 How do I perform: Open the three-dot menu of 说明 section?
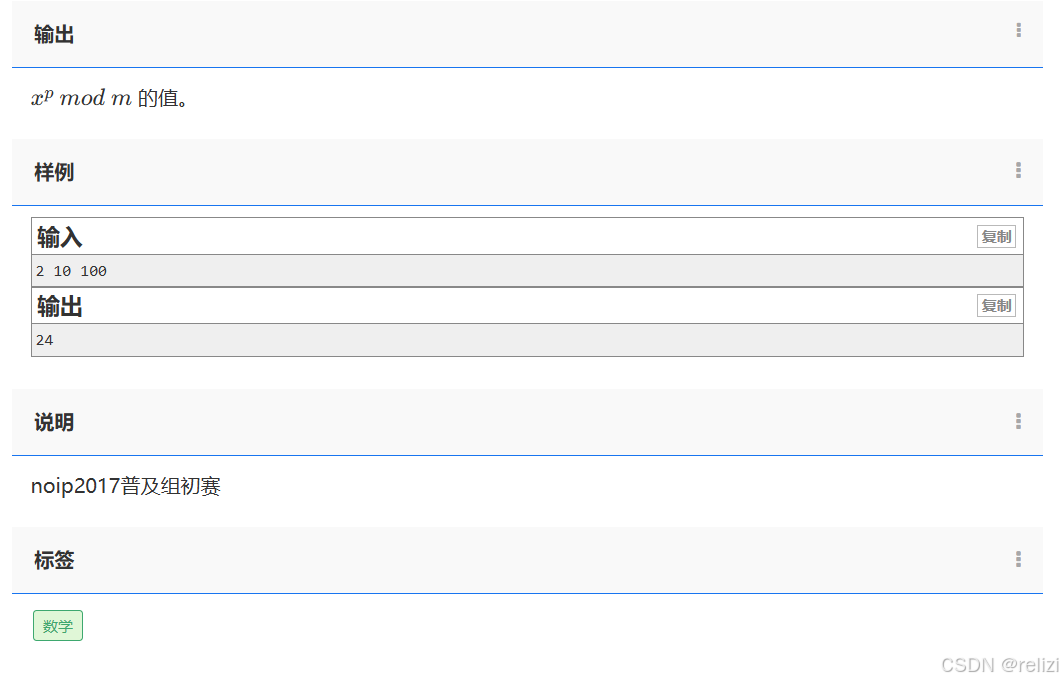[x=1018, y=421]
